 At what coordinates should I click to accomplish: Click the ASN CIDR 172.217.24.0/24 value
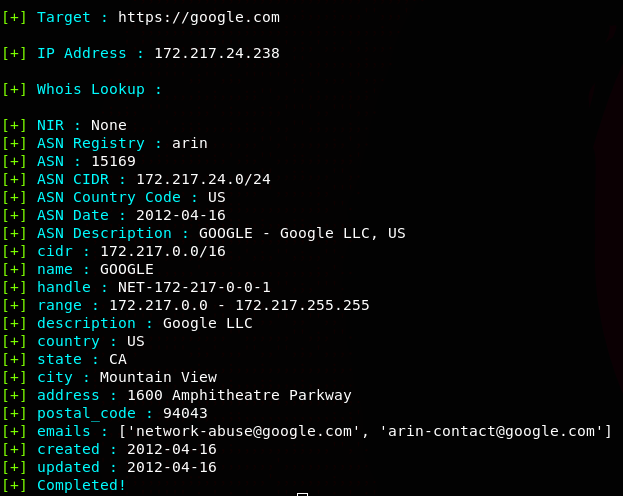pyautogui.click(x=203, y=179)
